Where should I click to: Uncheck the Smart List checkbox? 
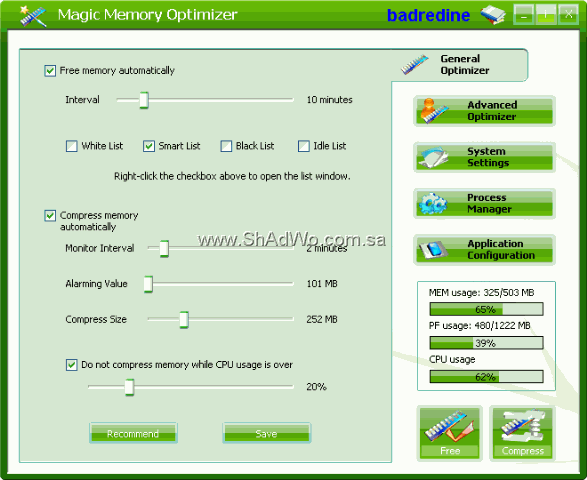coord(149,146)
